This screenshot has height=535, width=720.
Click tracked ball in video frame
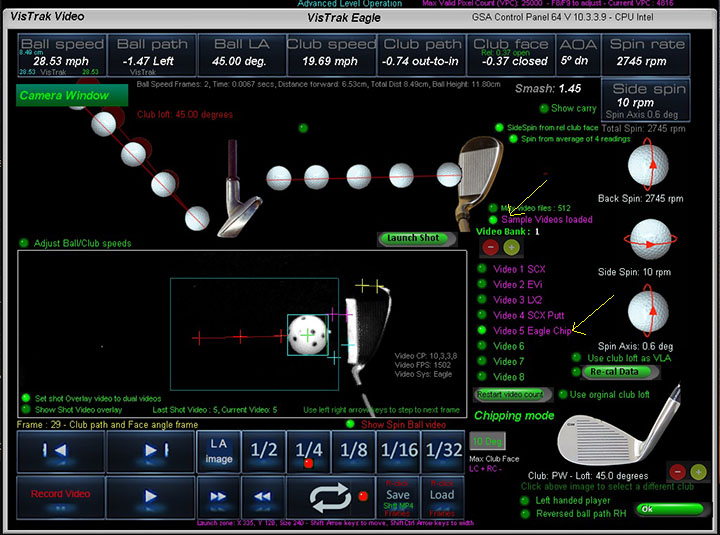[x=308, y=335]
